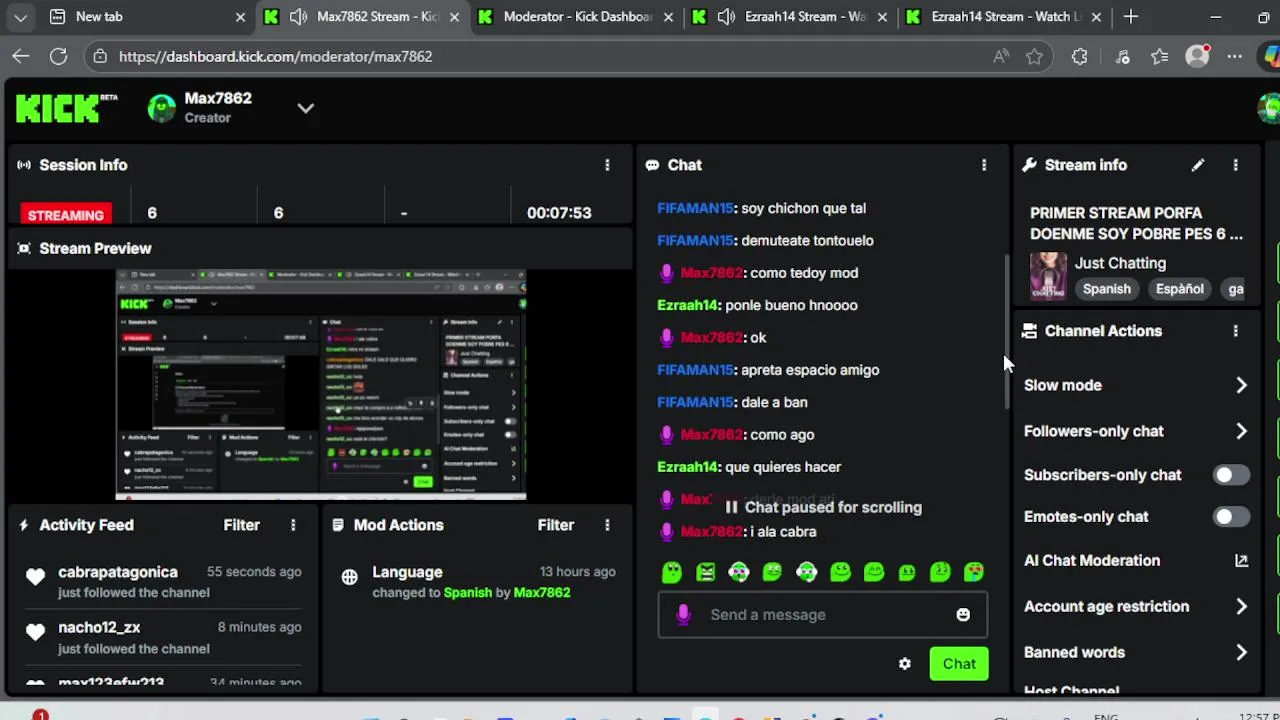Refresh the browser page

[59, 57]
